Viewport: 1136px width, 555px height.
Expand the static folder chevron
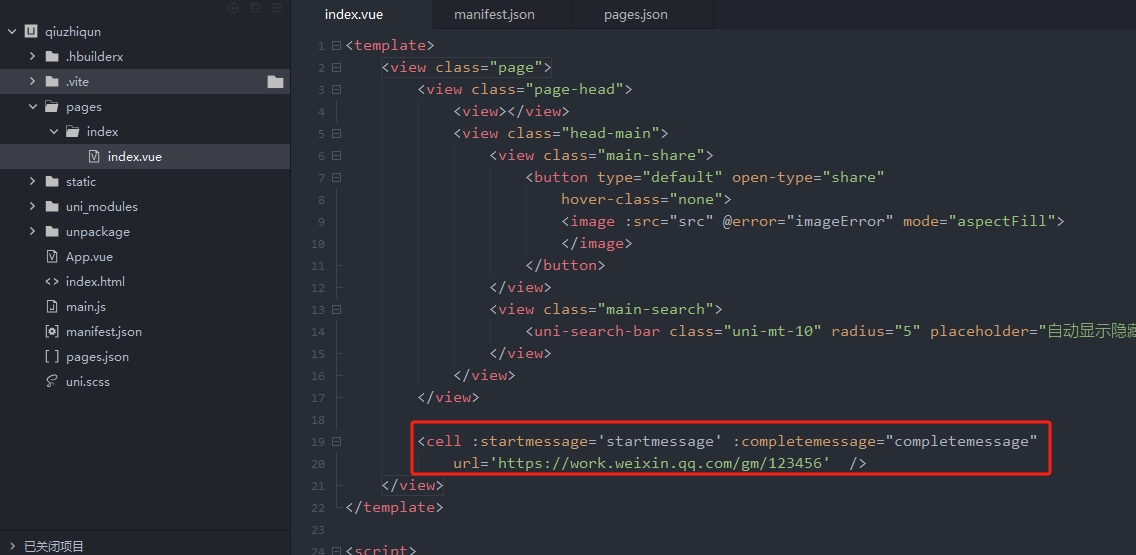click(32, 181)
